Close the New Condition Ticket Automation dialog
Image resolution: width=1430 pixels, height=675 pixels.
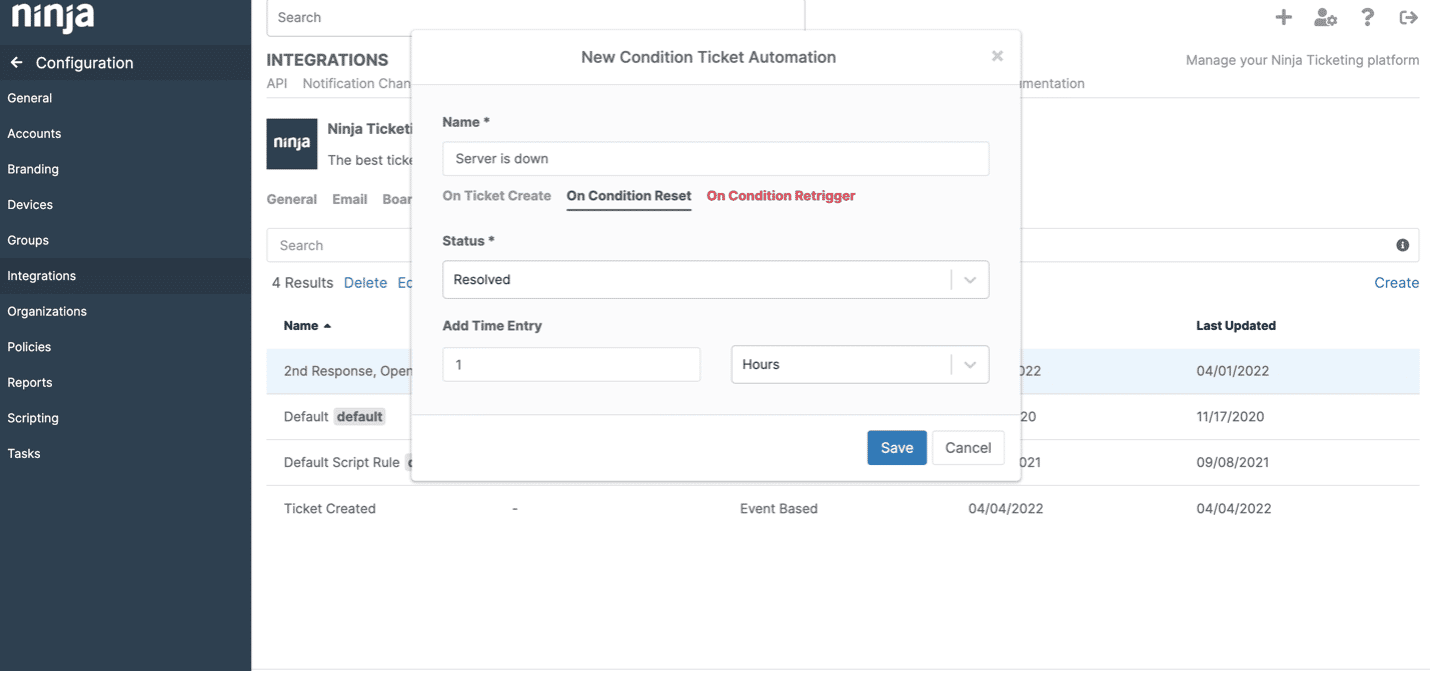(x=997, y=56)
